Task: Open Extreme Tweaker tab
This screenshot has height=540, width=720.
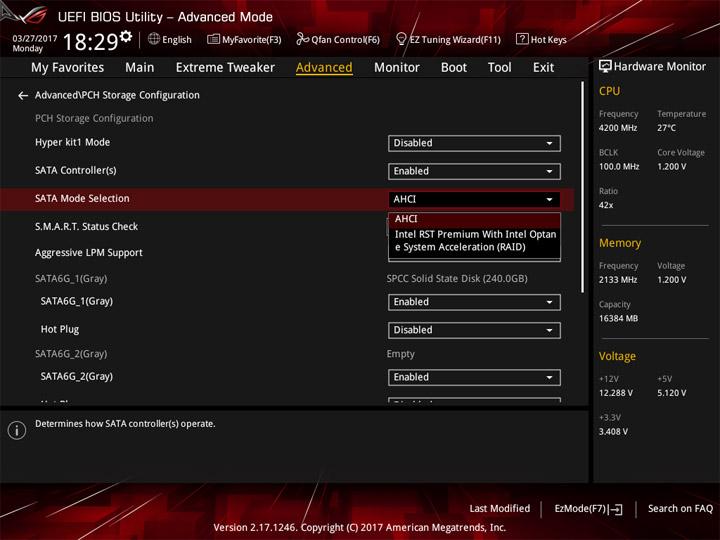Action: pyautogui.click(x=225, y=68)
